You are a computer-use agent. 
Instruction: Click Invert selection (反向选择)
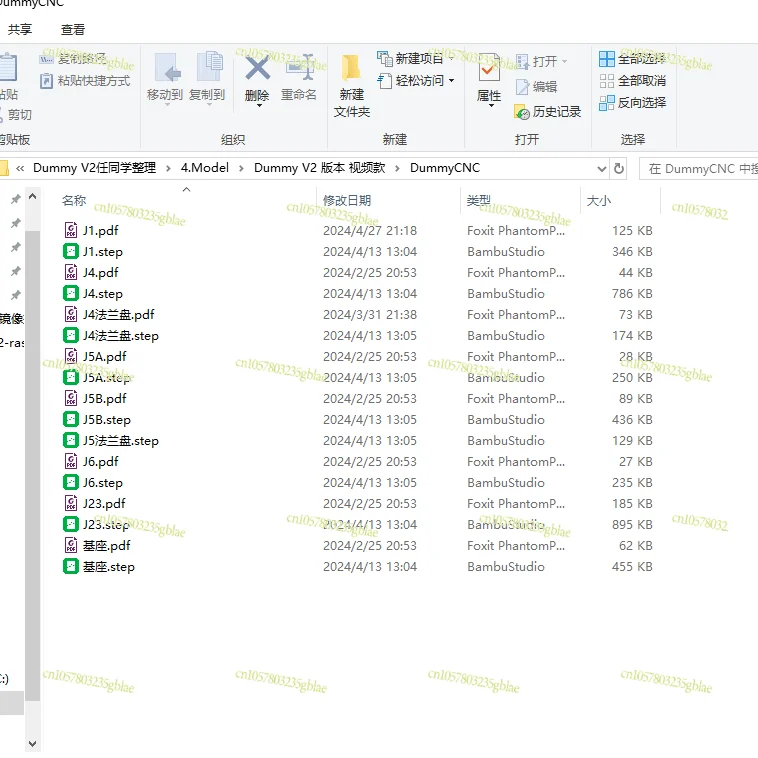point(632,102)
